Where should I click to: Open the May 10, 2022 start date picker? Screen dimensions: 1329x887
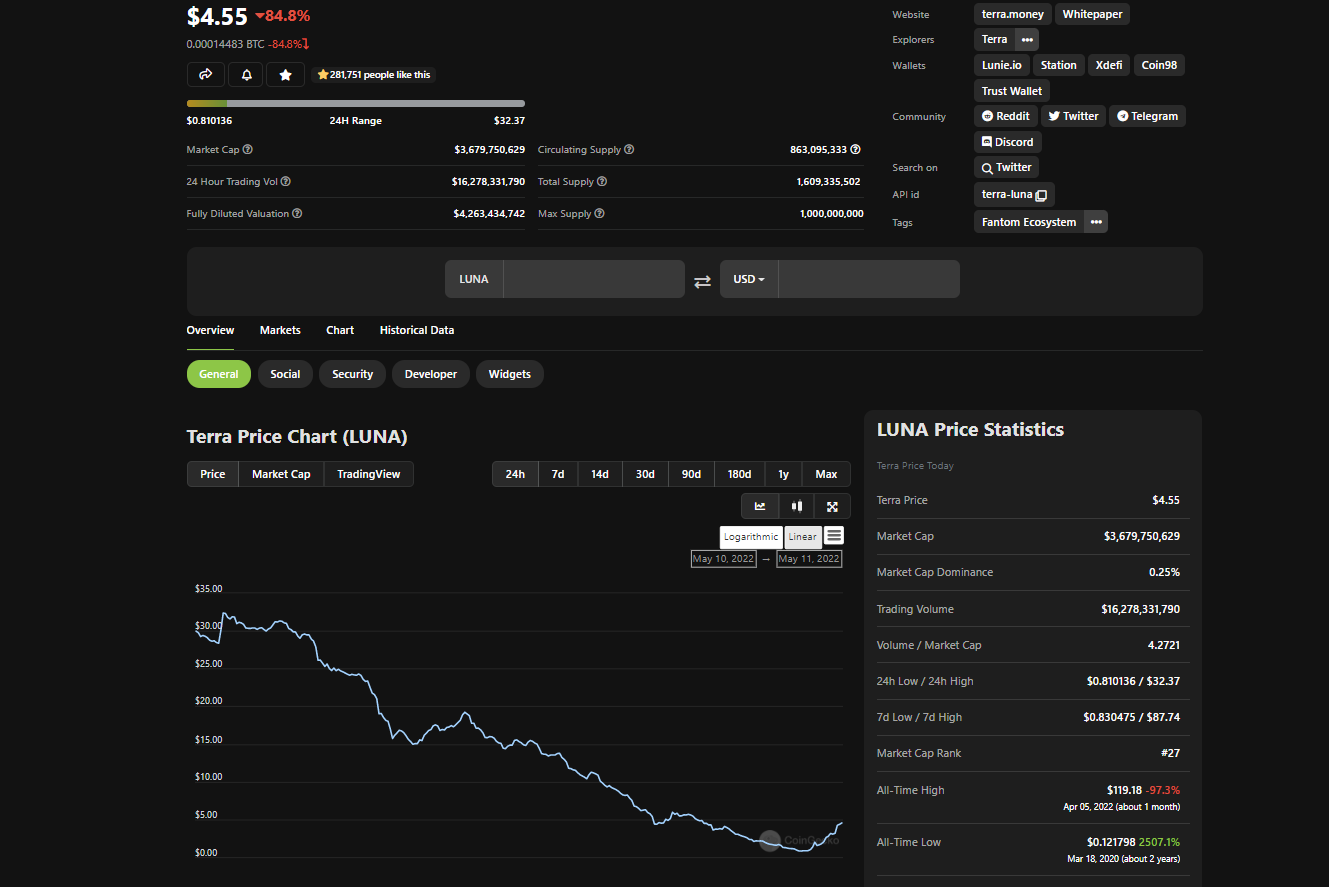(723, 559)
